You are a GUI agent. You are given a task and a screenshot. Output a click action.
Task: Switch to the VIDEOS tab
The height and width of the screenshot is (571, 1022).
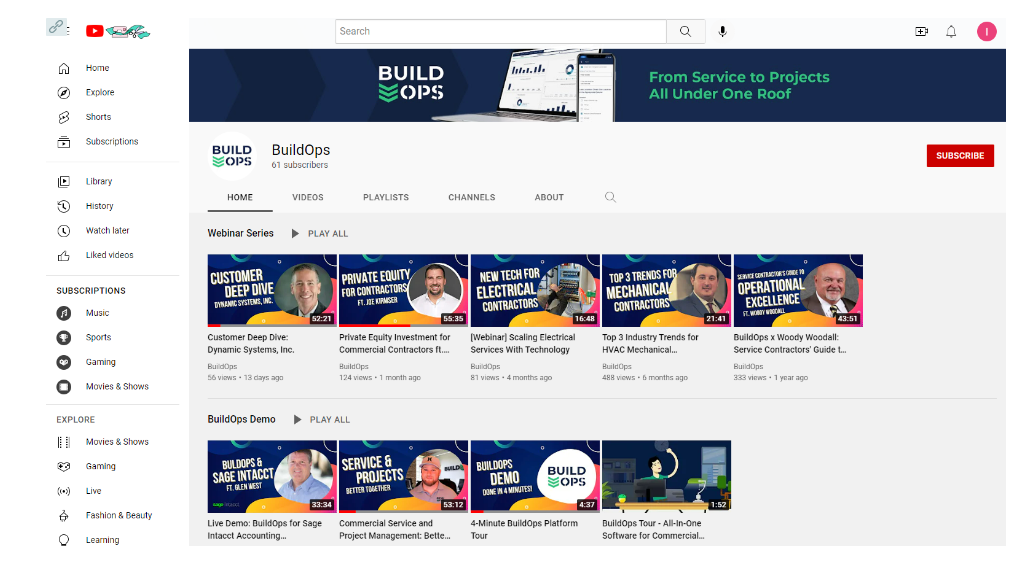pos(308,198)
